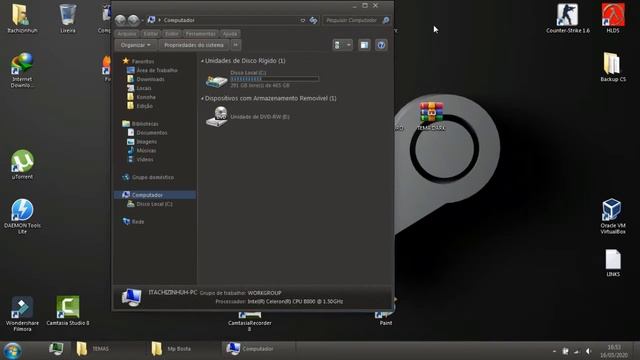Open the network tray icon
The image size is (640, 360).
tap(576, 351)
